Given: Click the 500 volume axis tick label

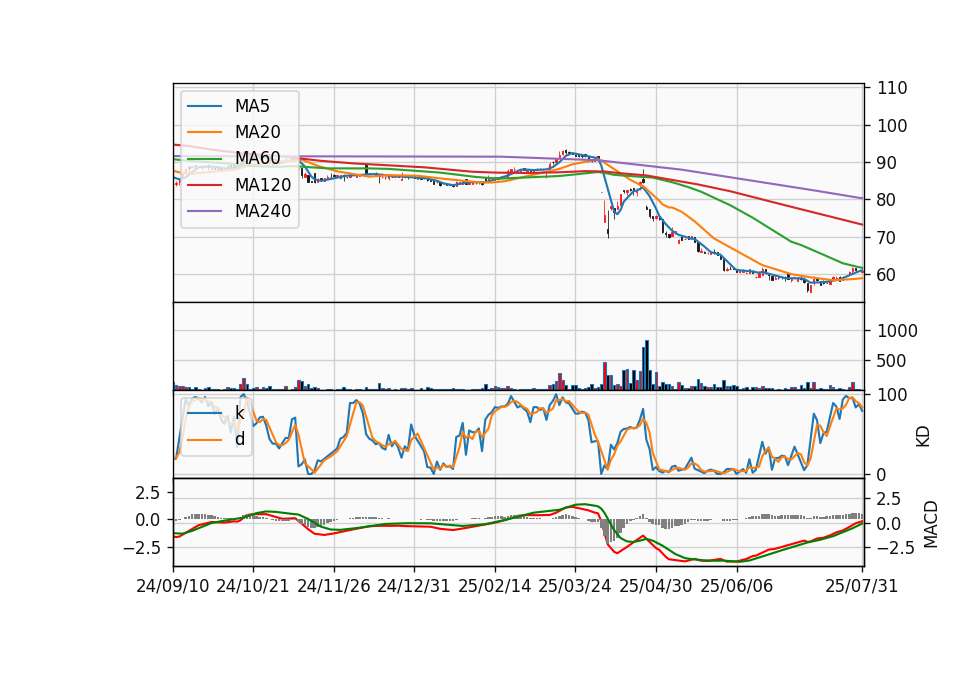Looking at the screenshot, I should 891,361.
